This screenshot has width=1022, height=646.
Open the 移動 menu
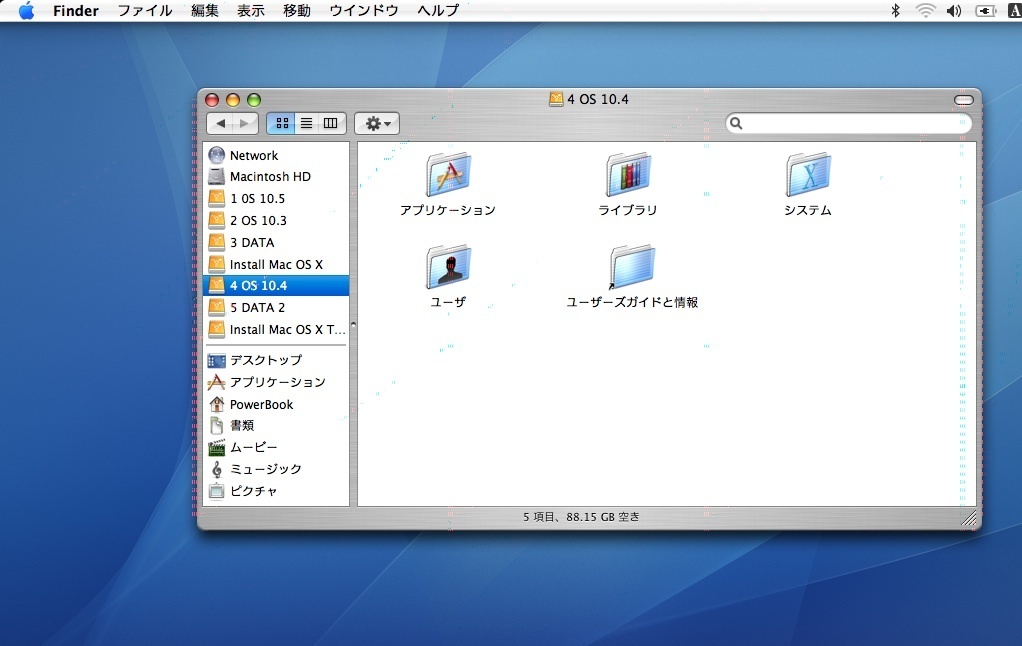coord(297,10)
